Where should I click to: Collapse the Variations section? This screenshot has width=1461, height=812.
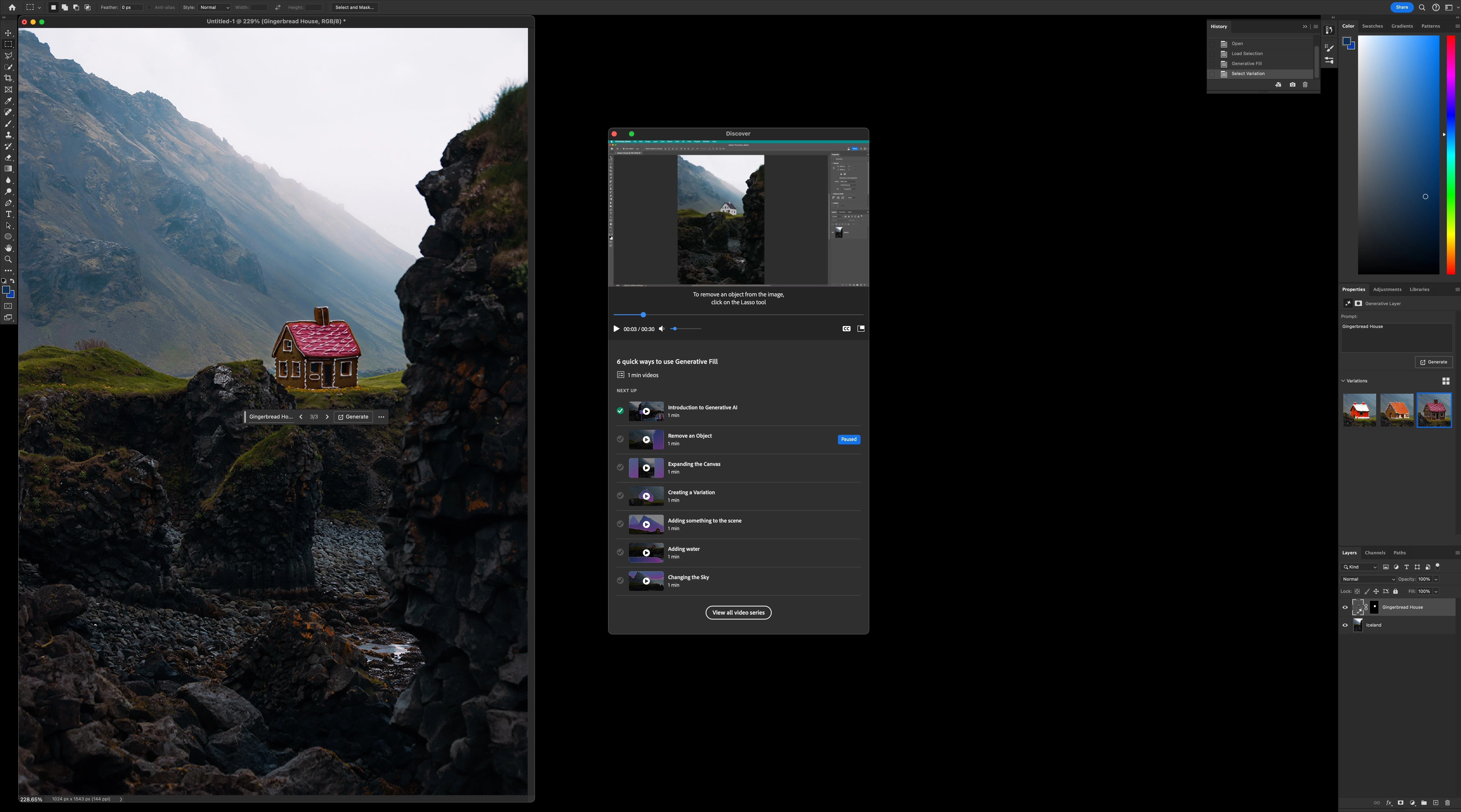[1343, 381]
